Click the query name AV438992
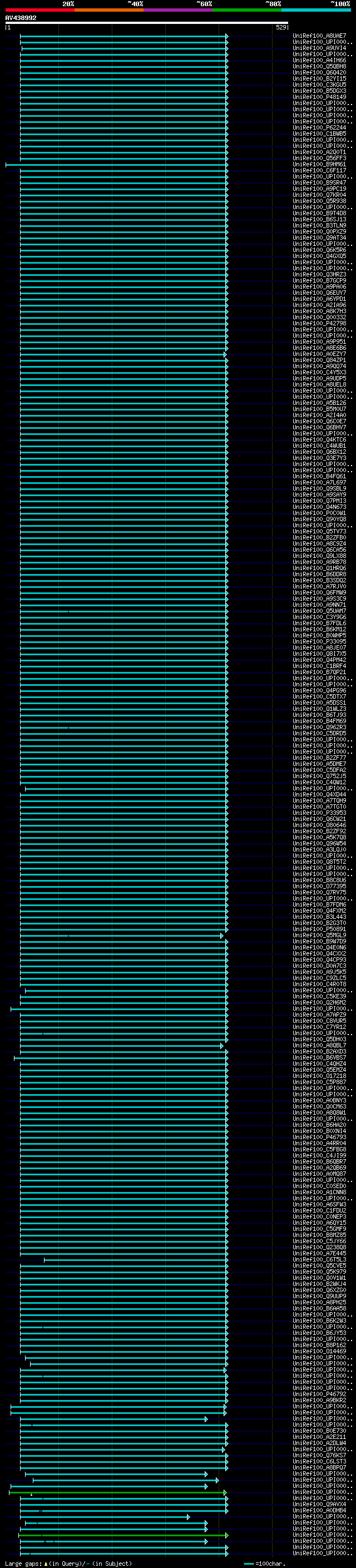356x1568 pixels. pos(21,18)
